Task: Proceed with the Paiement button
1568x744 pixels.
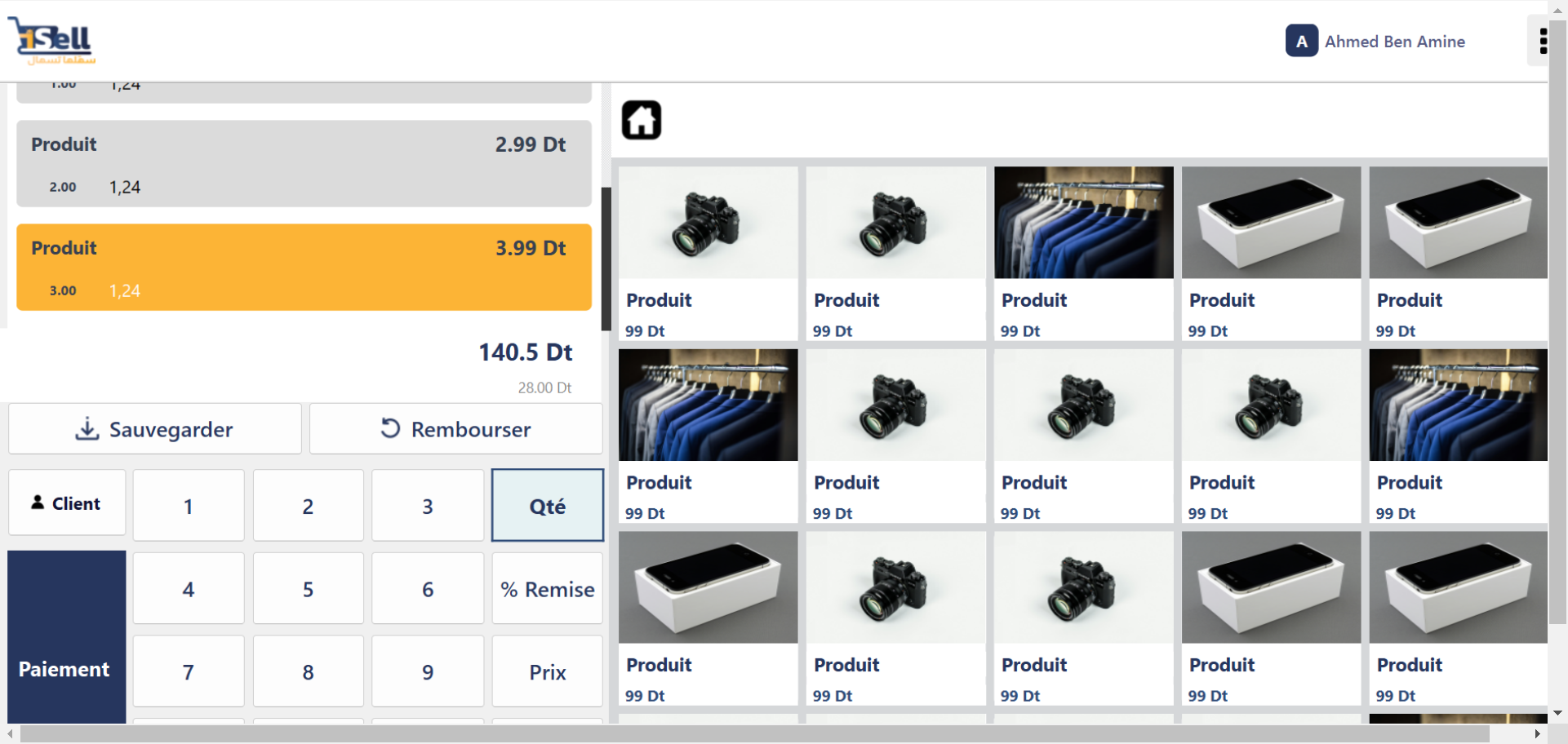Action: click(67, 637)
